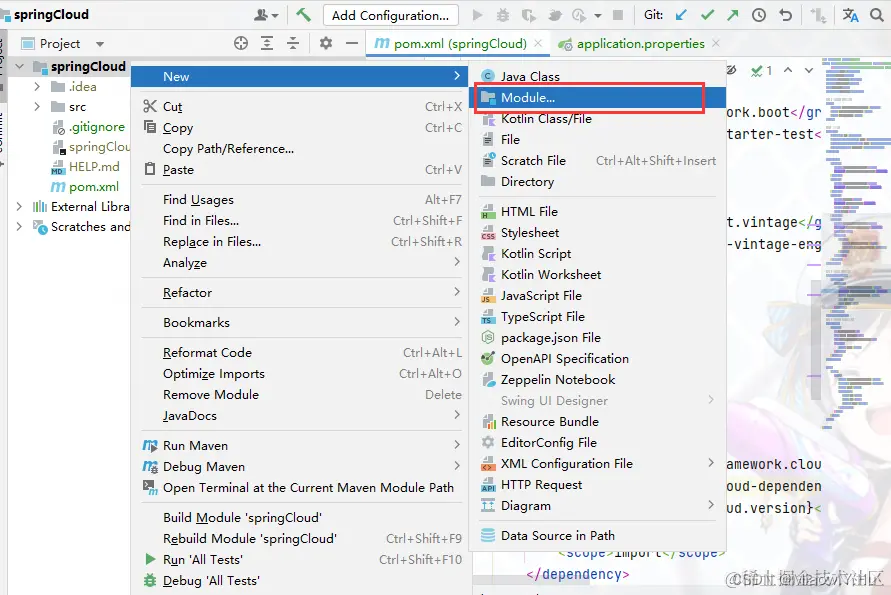Viewport: 891px width, 595px height.
Task: Expand XML Configuration File submenu
Action: coord(597,464)
